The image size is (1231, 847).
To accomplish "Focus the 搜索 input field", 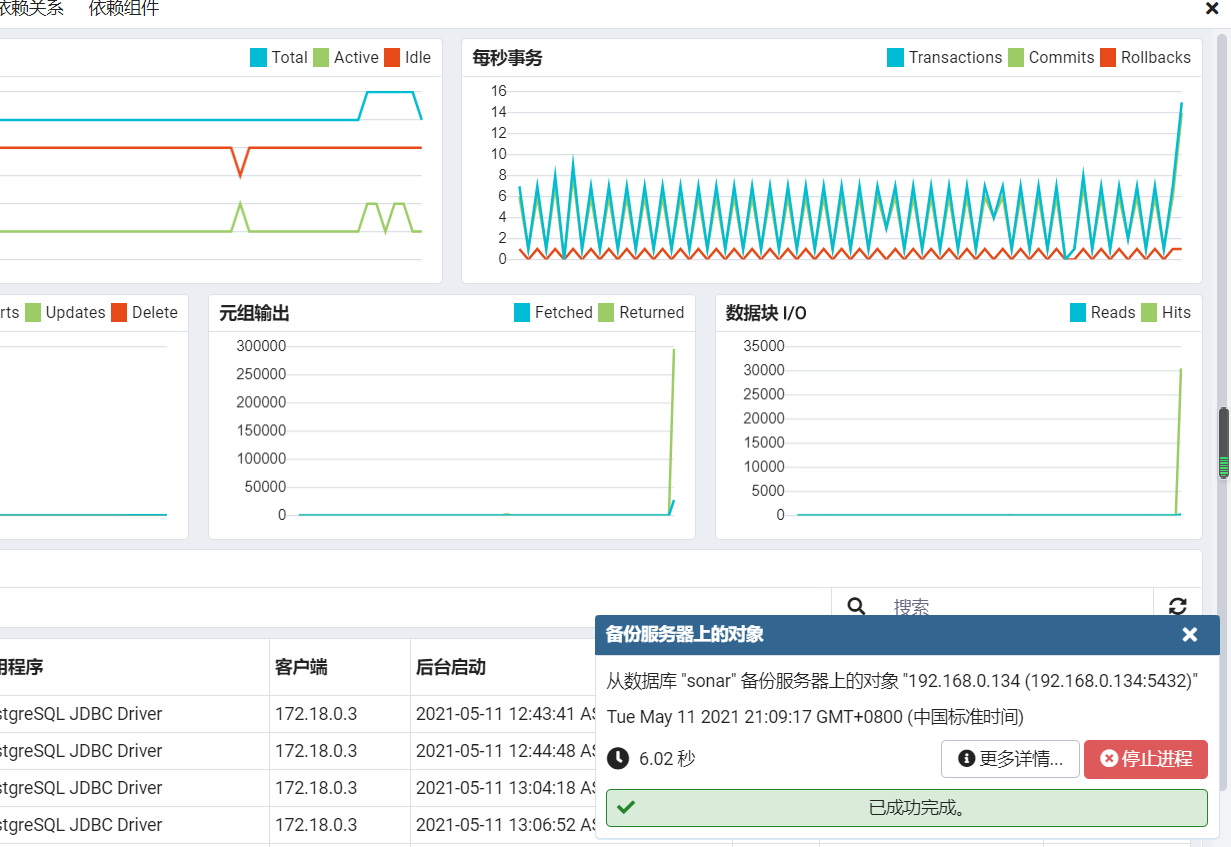I will coord(1010,606).
